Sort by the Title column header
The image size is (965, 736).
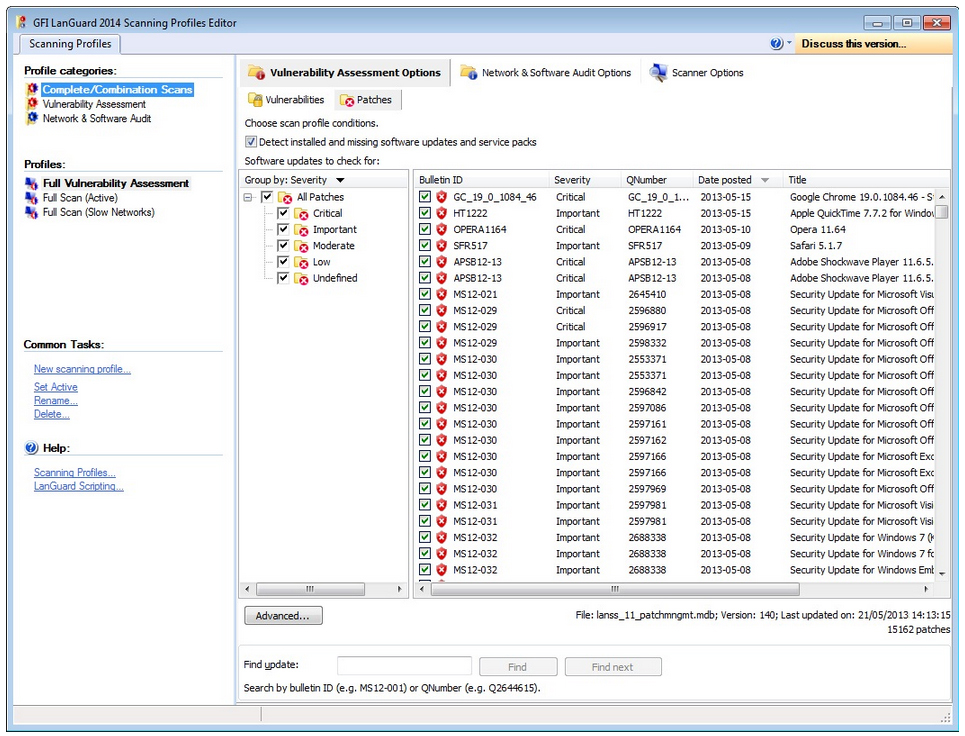[x=865, y=180]
